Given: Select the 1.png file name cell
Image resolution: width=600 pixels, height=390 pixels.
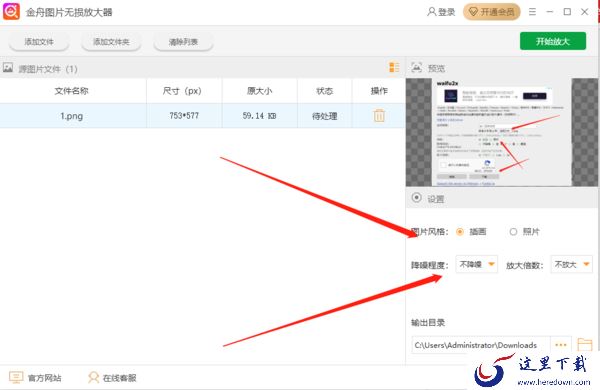Looking at the screenshot, I should click(72, 116).
